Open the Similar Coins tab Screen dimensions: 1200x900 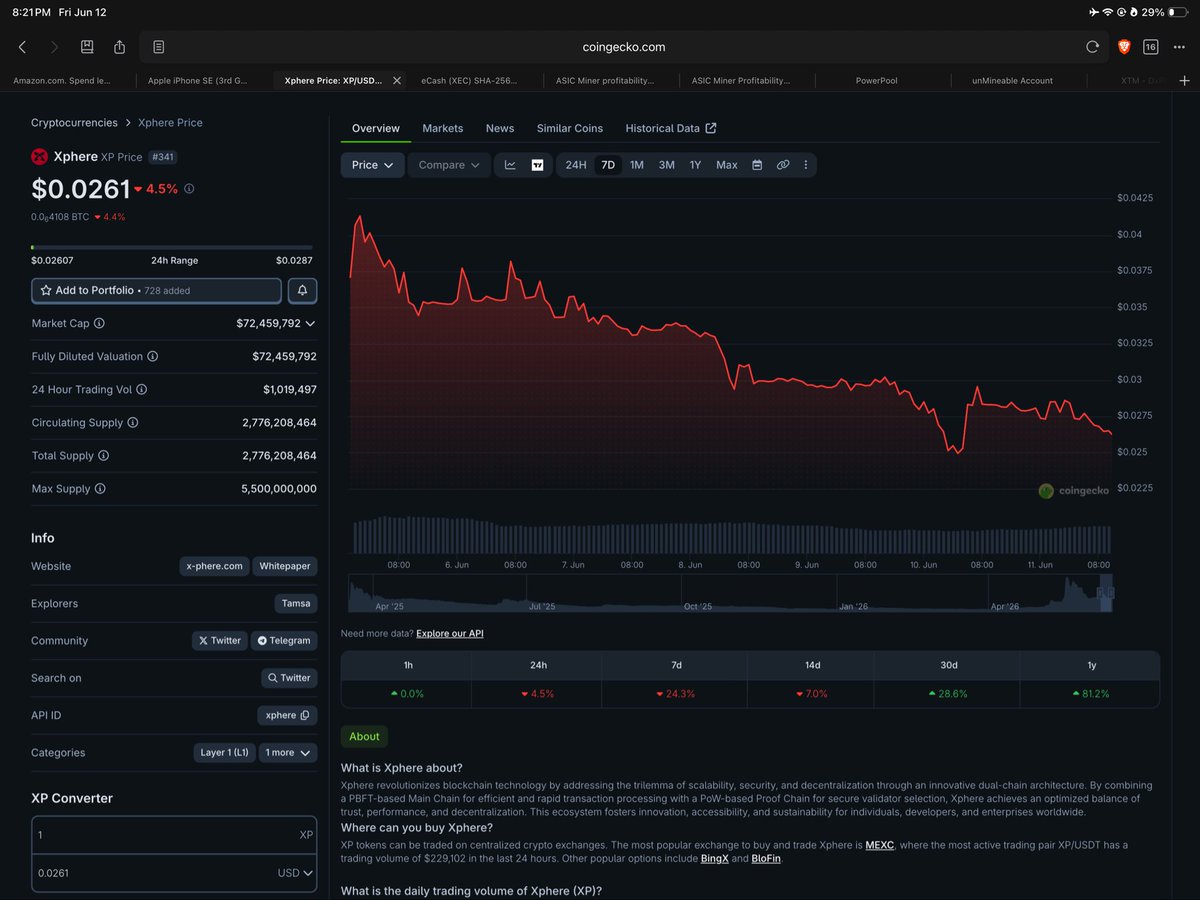pyautogui.click(x=570, y=128)
